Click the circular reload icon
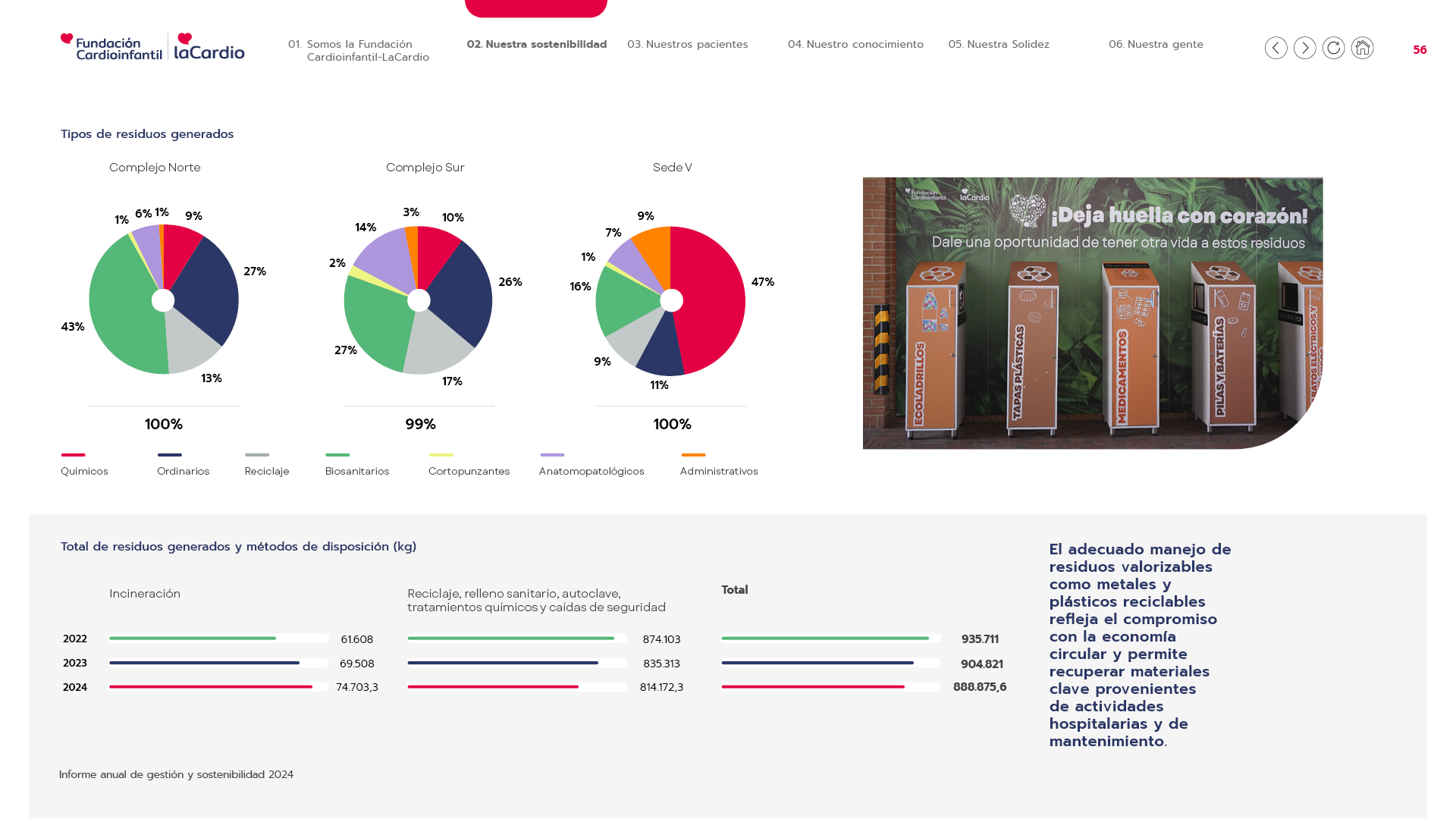This screenshot has width=1456, height=819. (x=1333, y=48)
